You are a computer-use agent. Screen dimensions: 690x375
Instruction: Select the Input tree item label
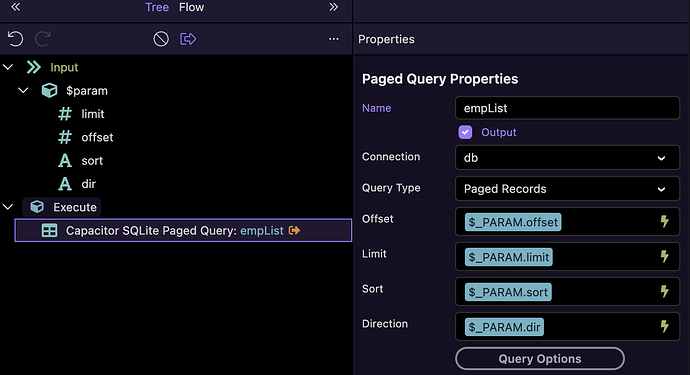click(x=64, y=67)
